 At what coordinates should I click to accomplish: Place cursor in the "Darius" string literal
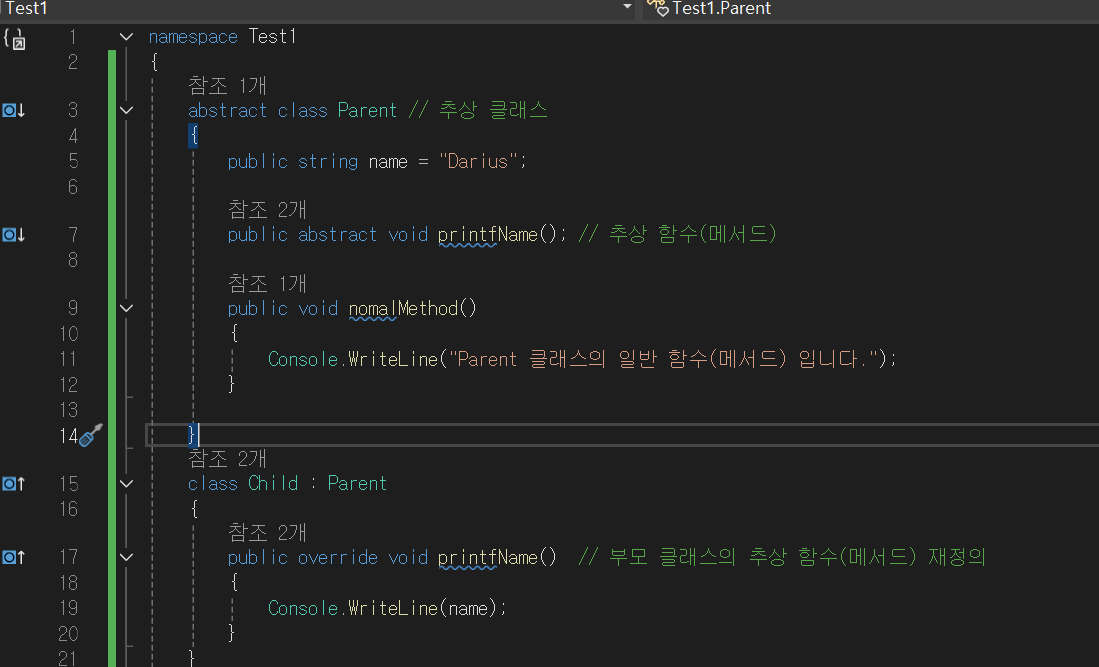[x=482, y=161]
